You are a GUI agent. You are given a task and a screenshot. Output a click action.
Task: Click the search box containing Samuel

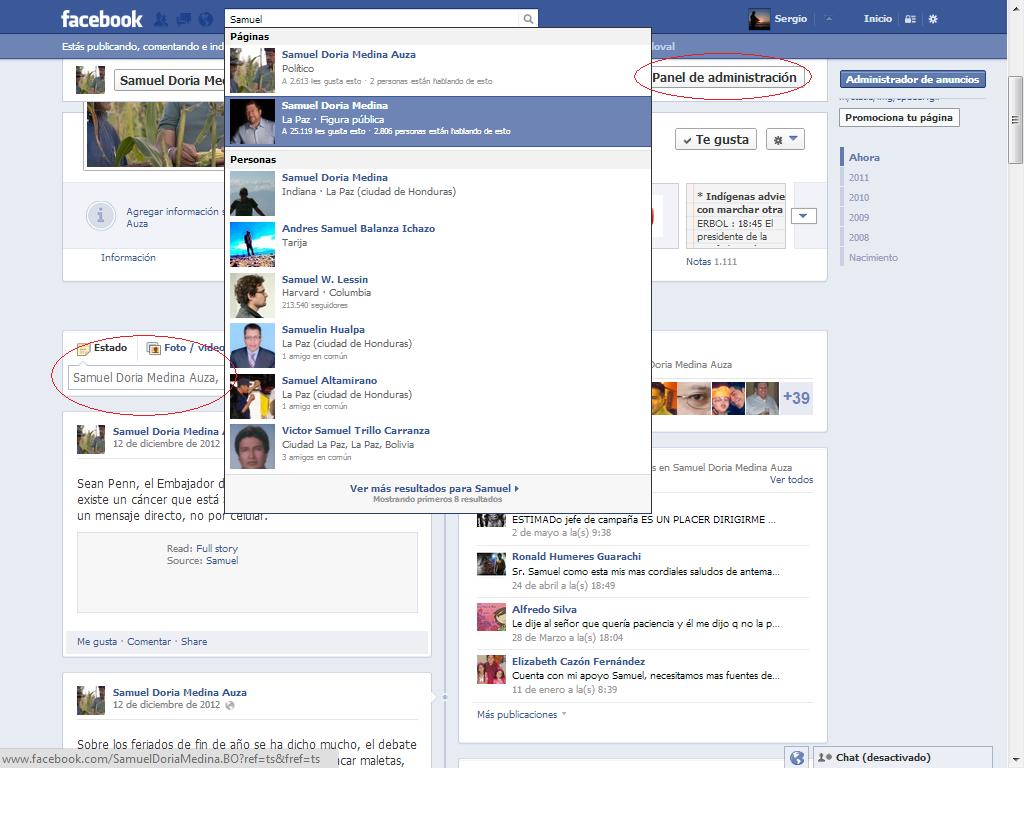[x=374, y=19]
